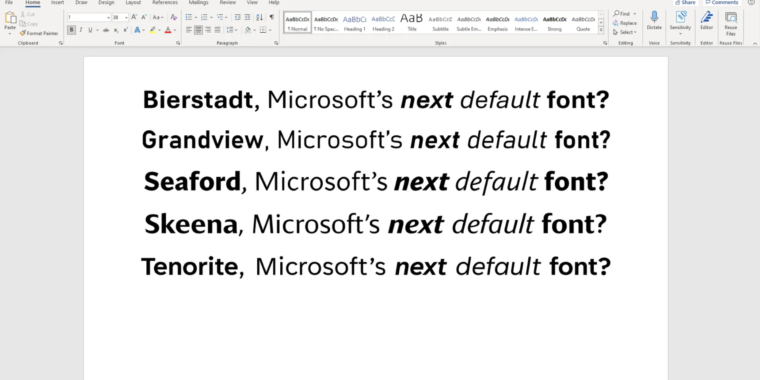The height and width of the screenshot is (380, 760).
Task: Click the Numbering list icon
Action: coord(204,17)
